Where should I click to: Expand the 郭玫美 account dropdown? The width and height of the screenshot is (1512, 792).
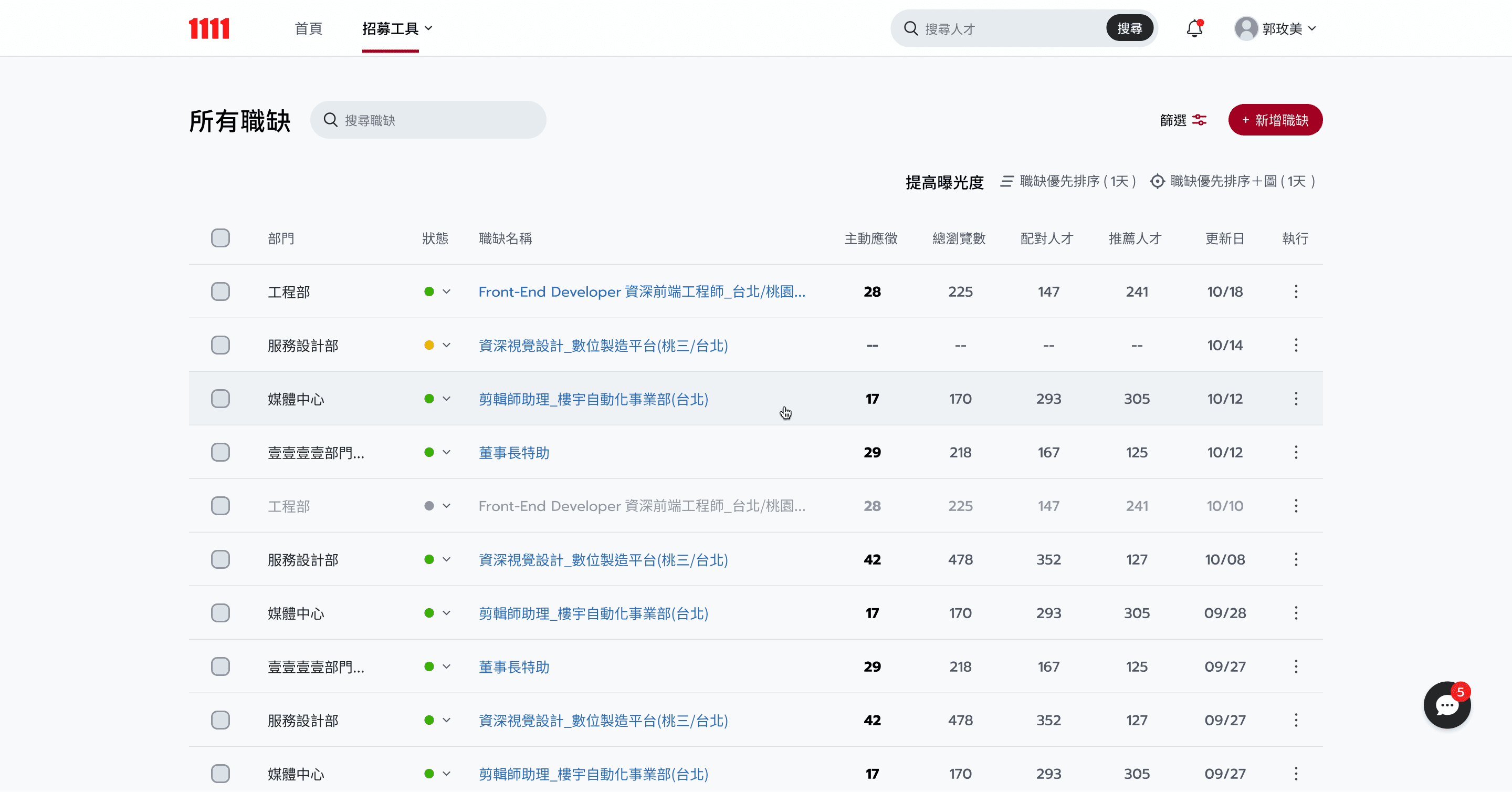pyautogui.click(x=1276, y=28)
